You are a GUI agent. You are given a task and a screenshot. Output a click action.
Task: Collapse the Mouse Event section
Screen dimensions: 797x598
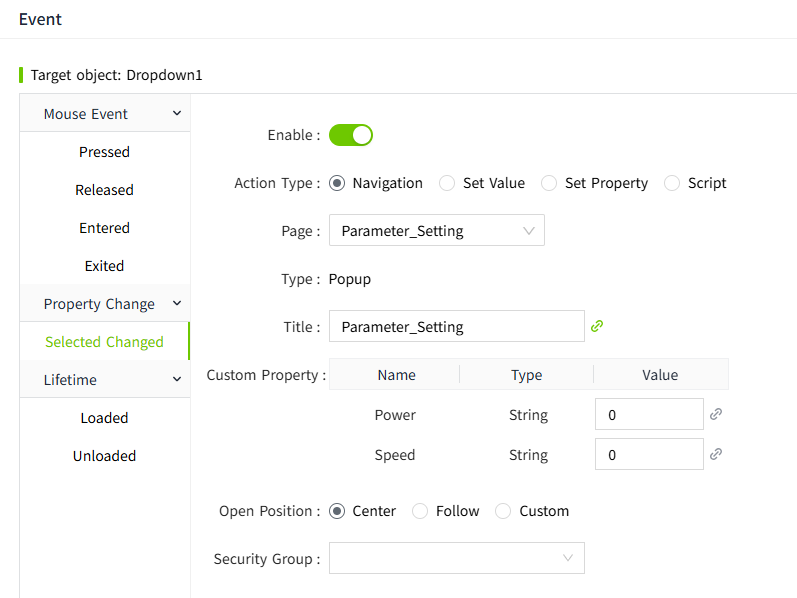(x=177, y=114)
